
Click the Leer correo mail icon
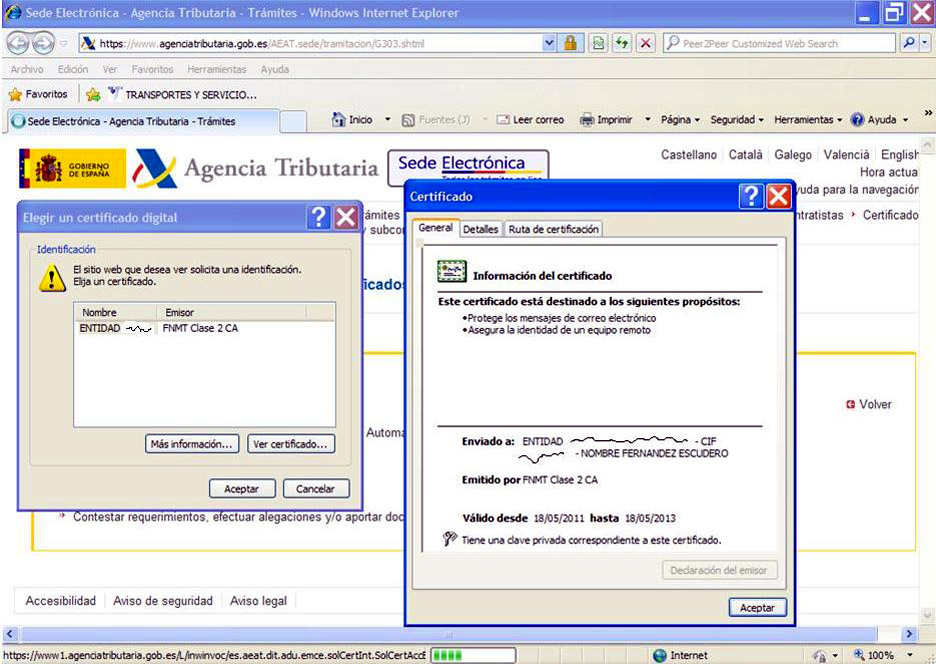tap(503, 120)
